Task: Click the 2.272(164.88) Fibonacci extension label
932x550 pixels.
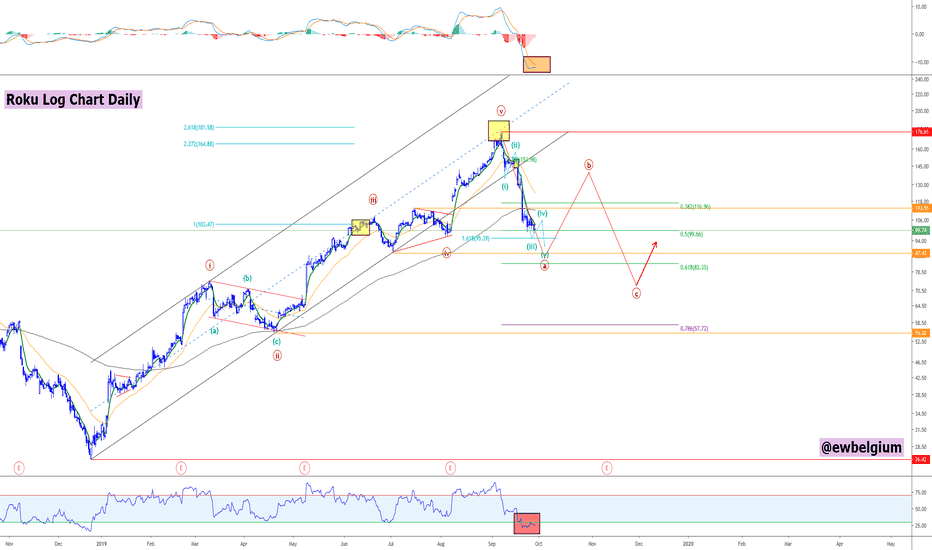Action: click(x=199, y=144)
